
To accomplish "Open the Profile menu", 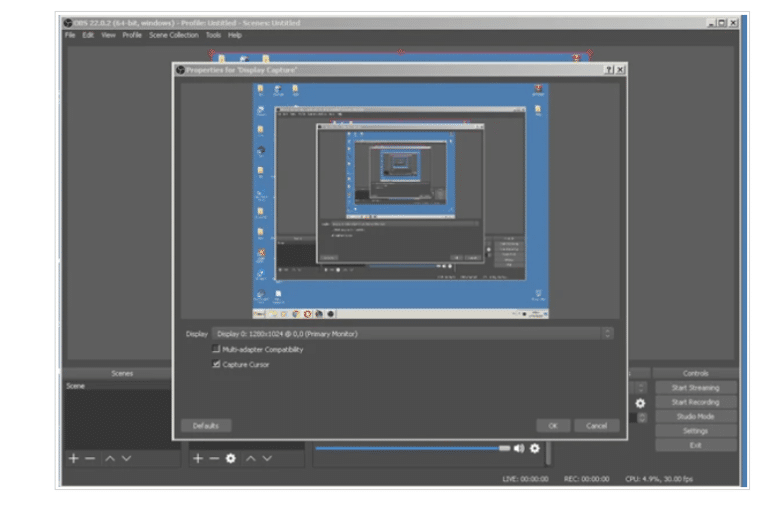I will coord(132,35).
